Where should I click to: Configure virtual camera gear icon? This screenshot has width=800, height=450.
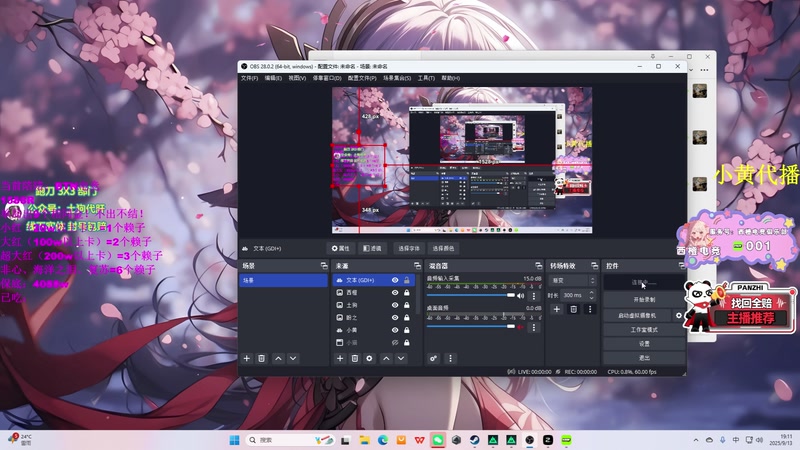(679, 315)
